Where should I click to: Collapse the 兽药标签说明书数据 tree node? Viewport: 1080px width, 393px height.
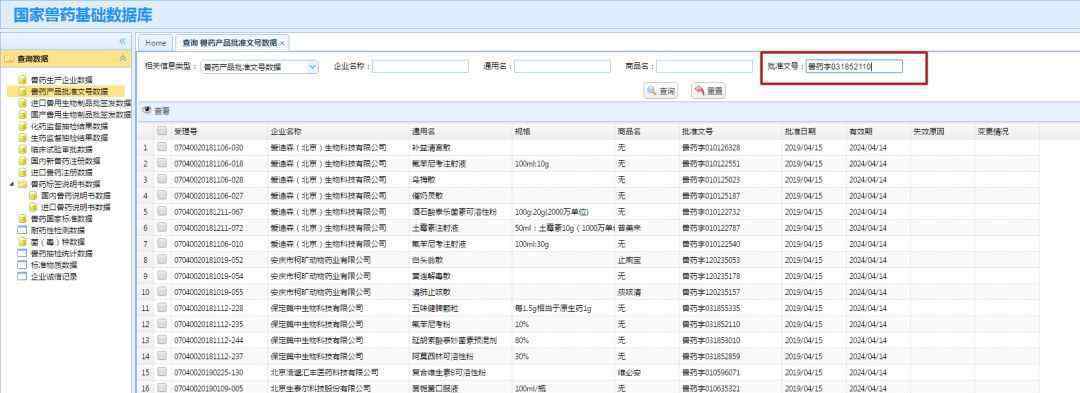(x=13, y=184)
